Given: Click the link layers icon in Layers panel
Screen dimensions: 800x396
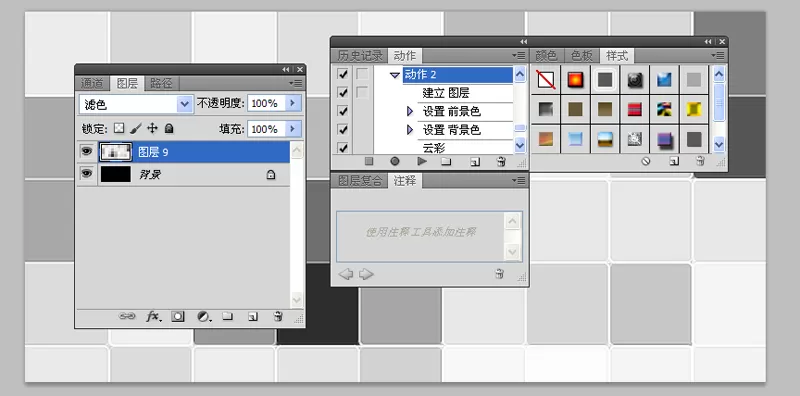Looking at the screenshot, I should pyautogui.click(x=127, y=316).
